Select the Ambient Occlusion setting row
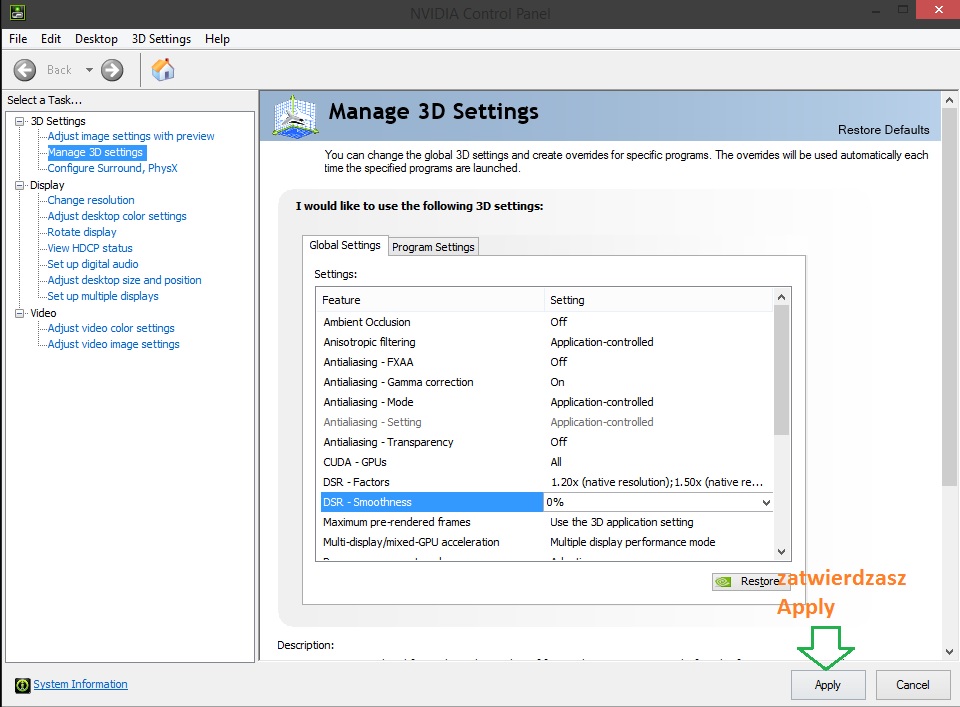Image resolution: width=960 pixels, height=707 pixels. 367,322
